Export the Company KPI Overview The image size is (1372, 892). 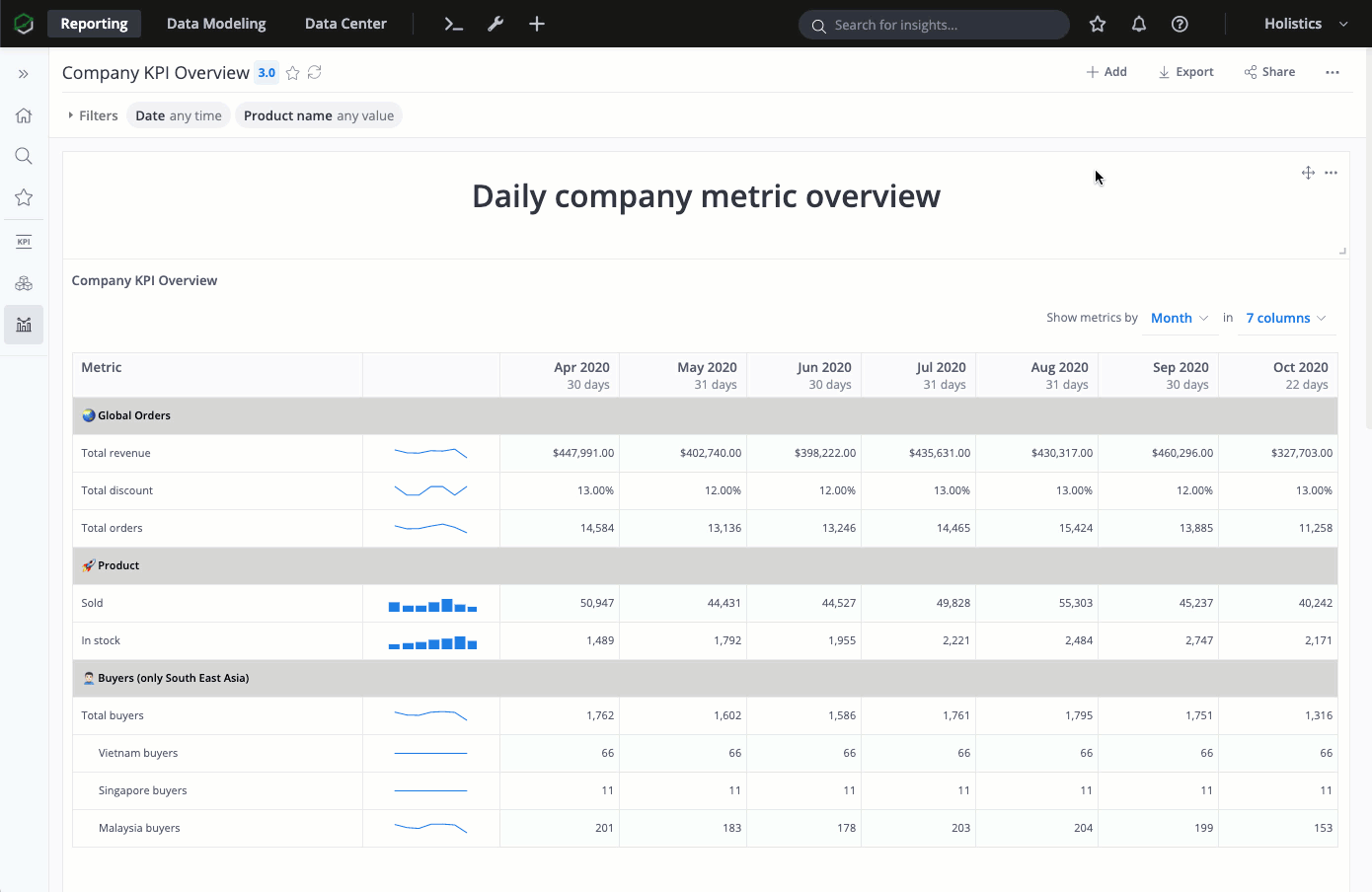pyautogui.click(x=1185, y=71)
